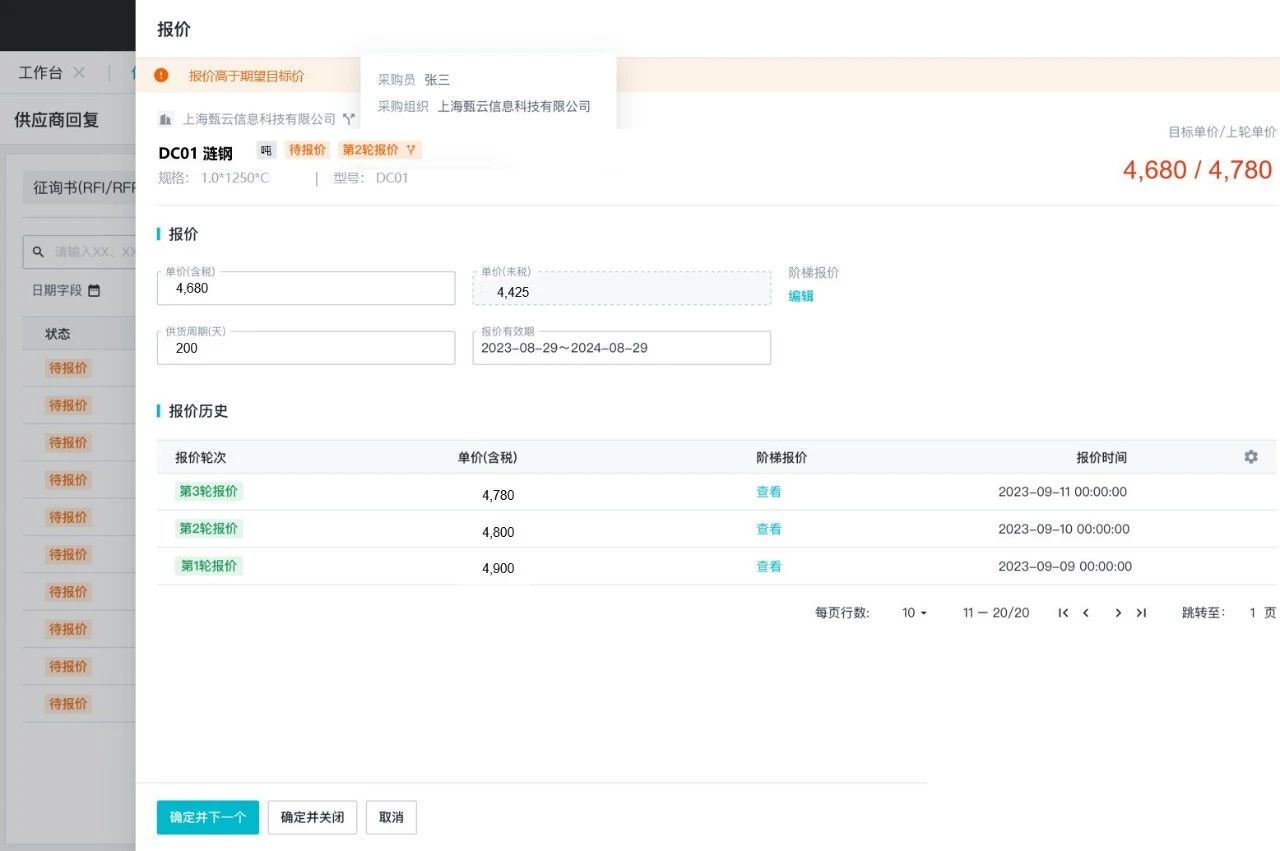Click the 确定并下一个 button

(207, 817)
